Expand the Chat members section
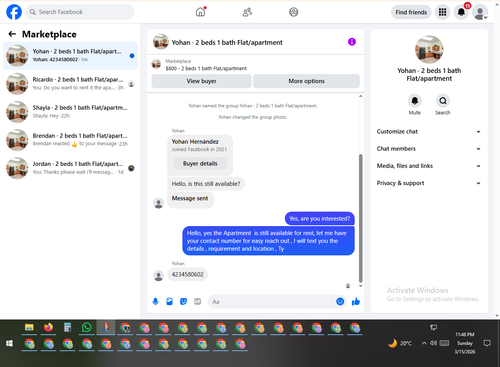The width and height of the screenshot is (500, 367). 429,149
